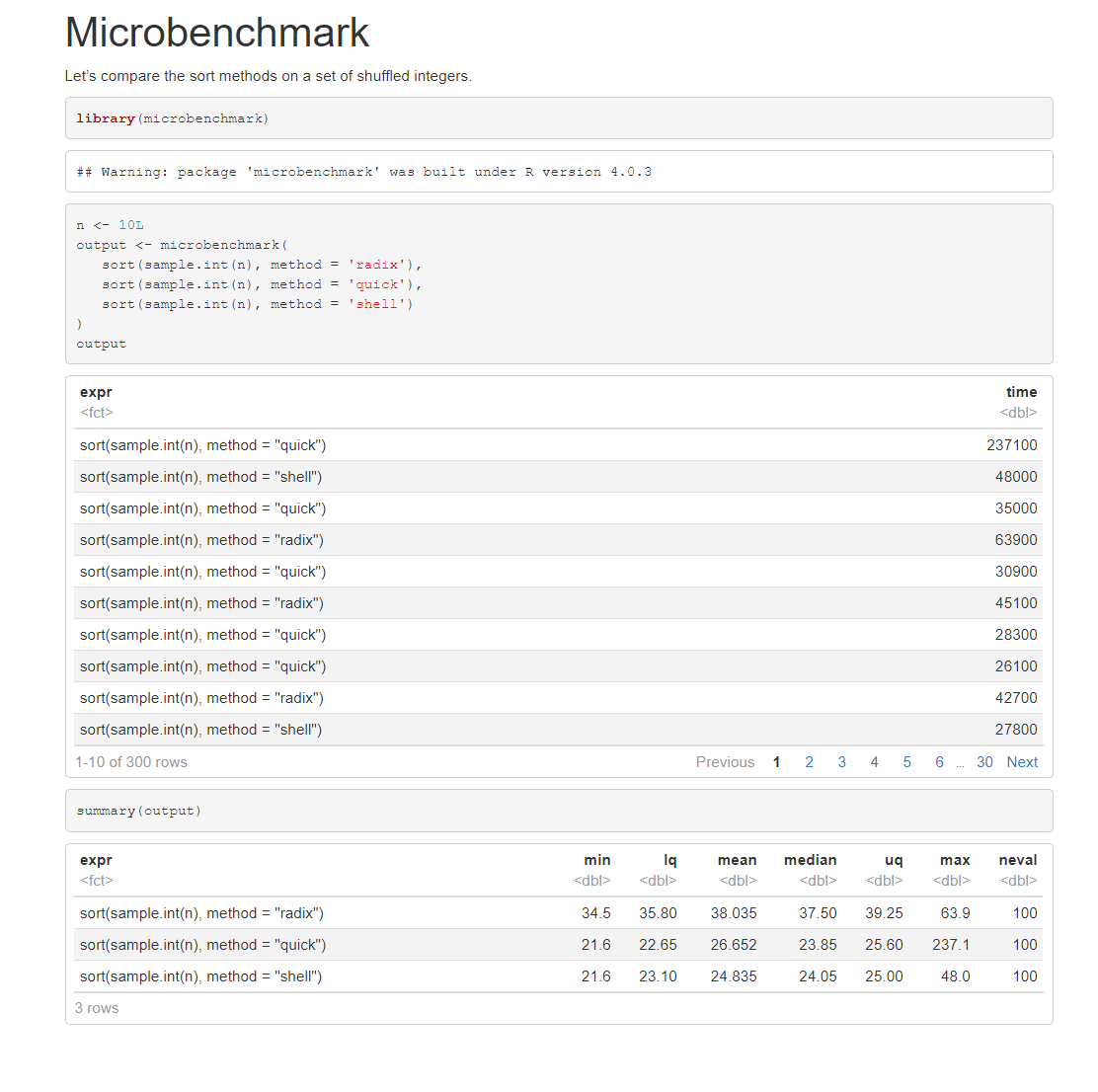Click the uq column header
The image size is (1098, 1092).
point(894,860)
